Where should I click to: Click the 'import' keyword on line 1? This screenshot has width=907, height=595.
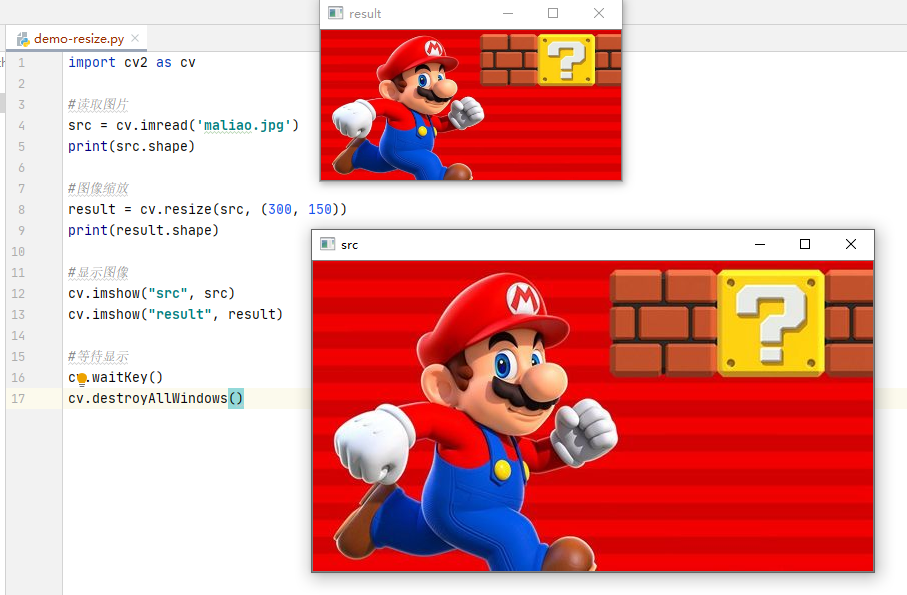click(x=92, y=62)
